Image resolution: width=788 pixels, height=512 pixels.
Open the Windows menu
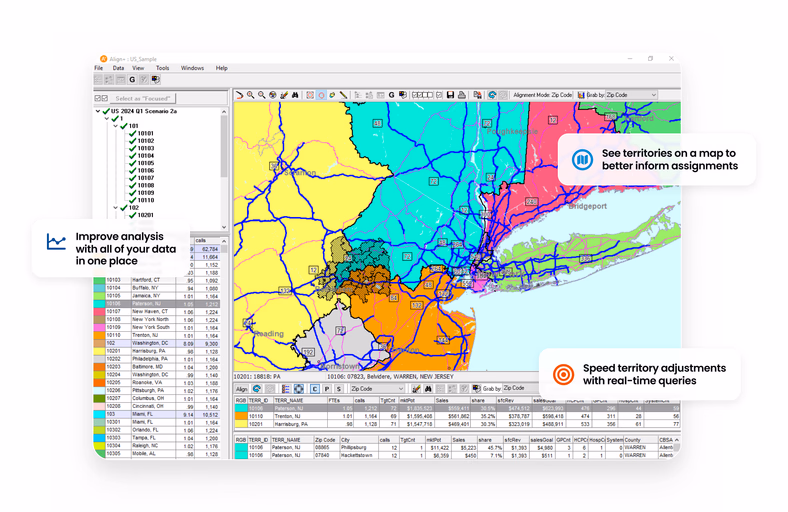click(x=192, y=68)
